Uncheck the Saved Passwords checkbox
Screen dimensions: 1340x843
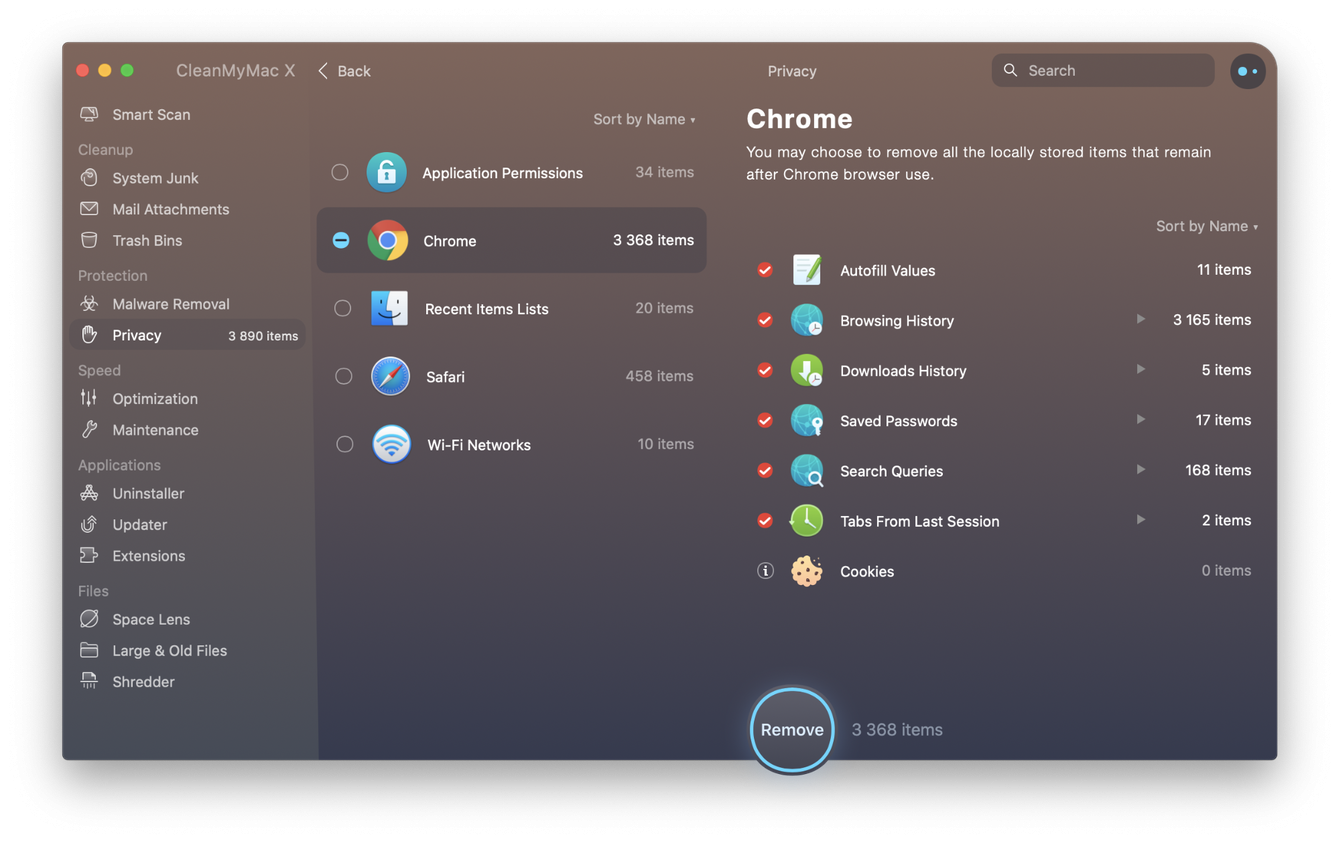click(765, 420)
